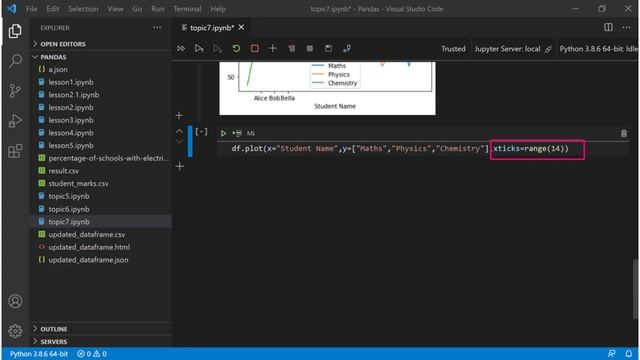Interrupt kernel with red stop icon
Screen dimensions: 640x360
pos(254,49)
